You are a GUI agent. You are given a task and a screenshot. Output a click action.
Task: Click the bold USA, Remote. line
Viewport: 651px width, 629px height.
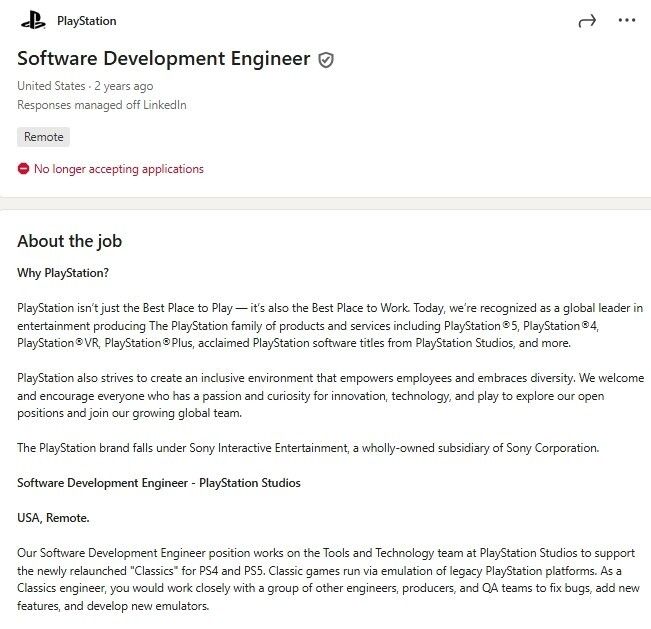(x=53, y=518)
